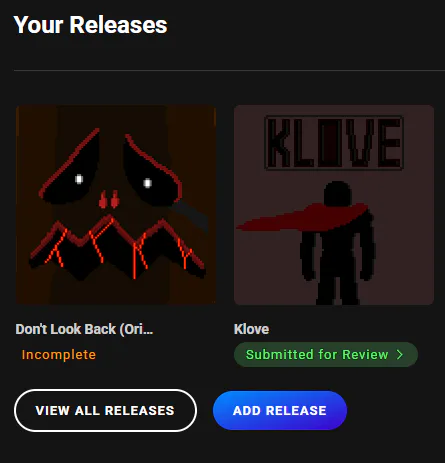Open the Submitted for Review status badge

[x=326, y=355]
